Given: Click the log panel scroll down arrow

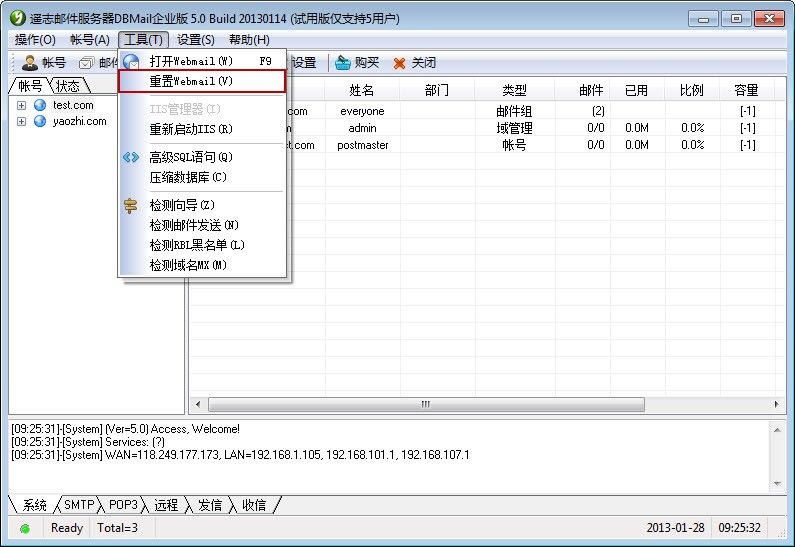Looking at the screenshot, I should pyautogui.click(x=777, y=484).
